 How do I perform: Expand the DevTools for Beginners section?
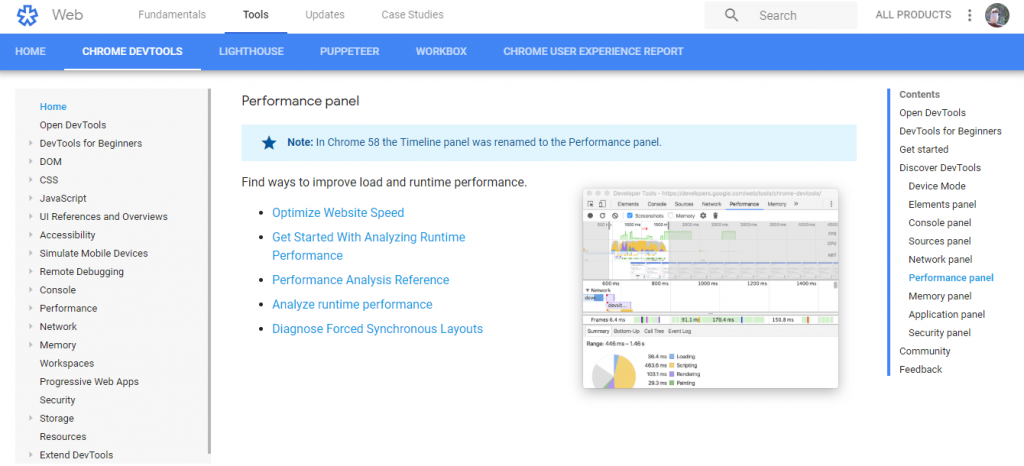(31, 144)
